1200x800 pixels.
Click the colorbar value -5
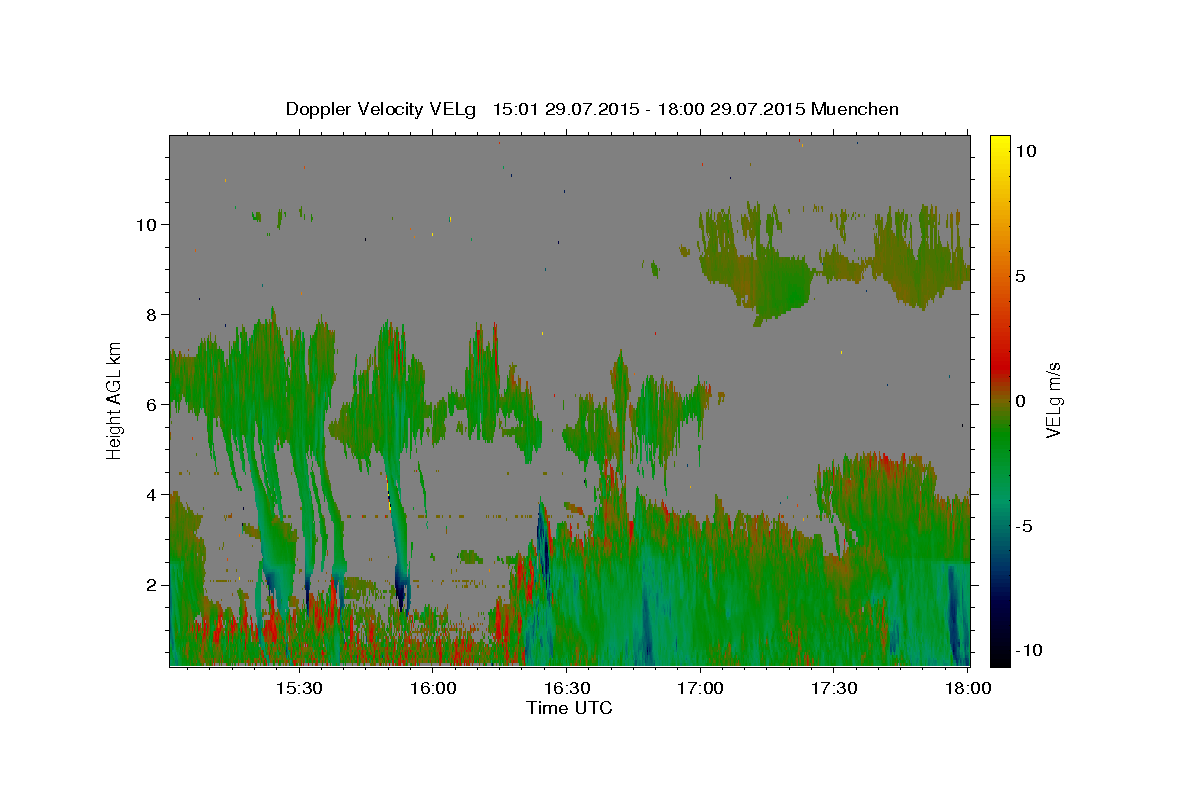click(x=1025, y=526)
